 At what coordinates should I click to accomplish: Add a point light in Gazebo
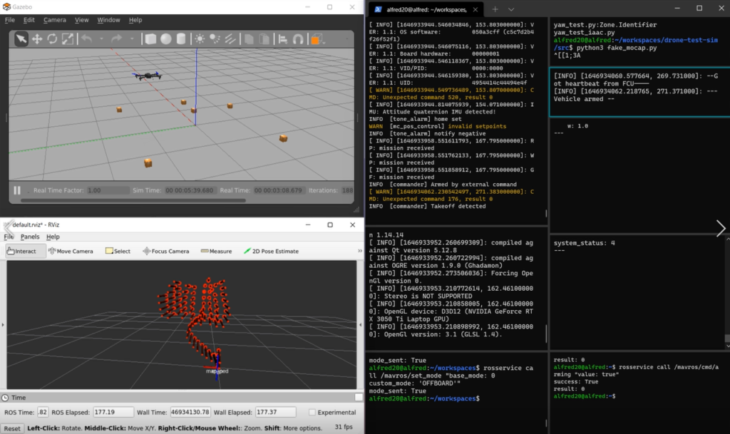(x=199, y=39)
